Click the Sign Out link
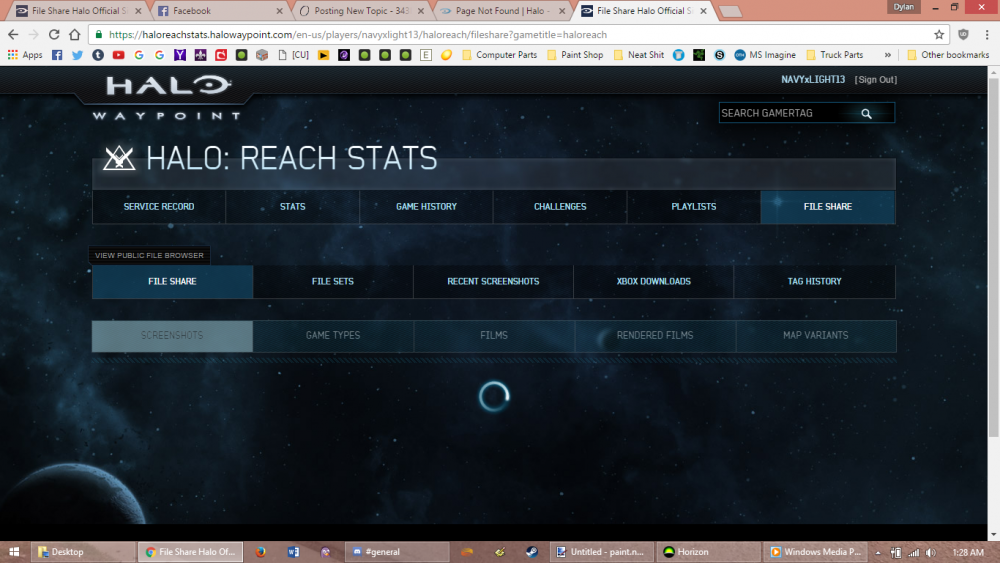This screenshot has width=1000, height=563. click(x=876, y=80)
